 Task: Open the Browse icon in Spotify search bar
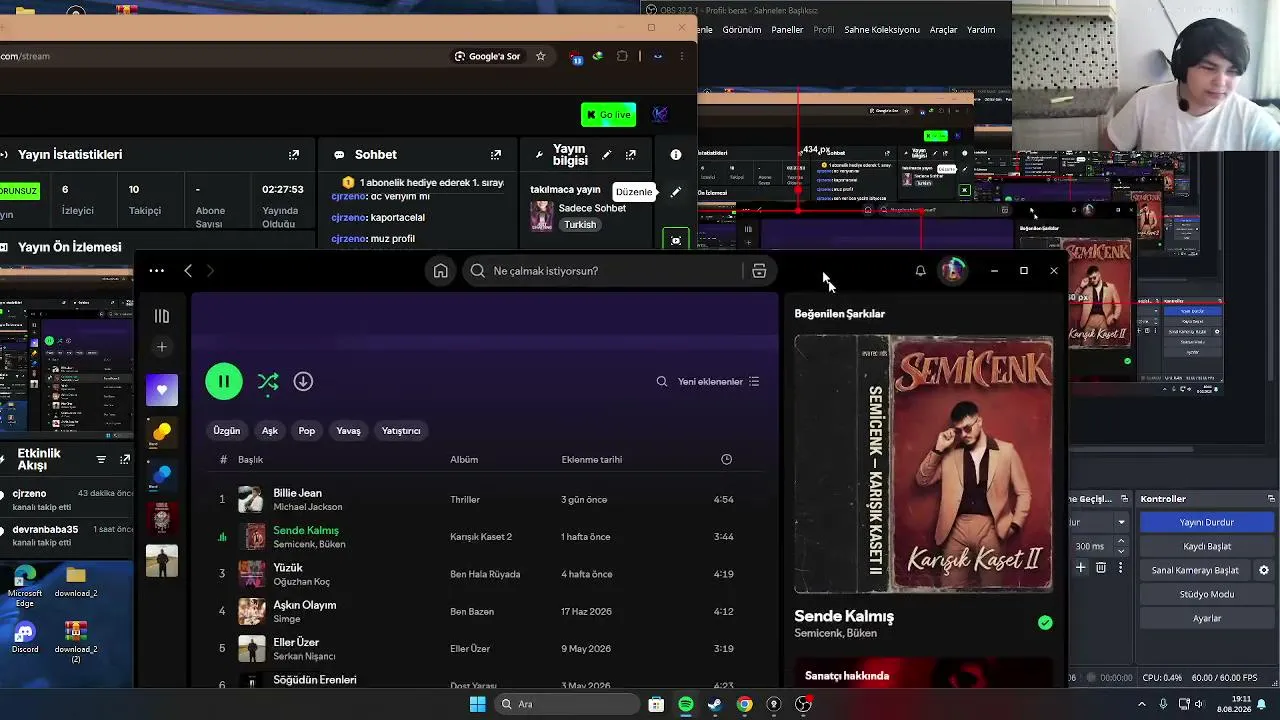click(x=759, y=271)
